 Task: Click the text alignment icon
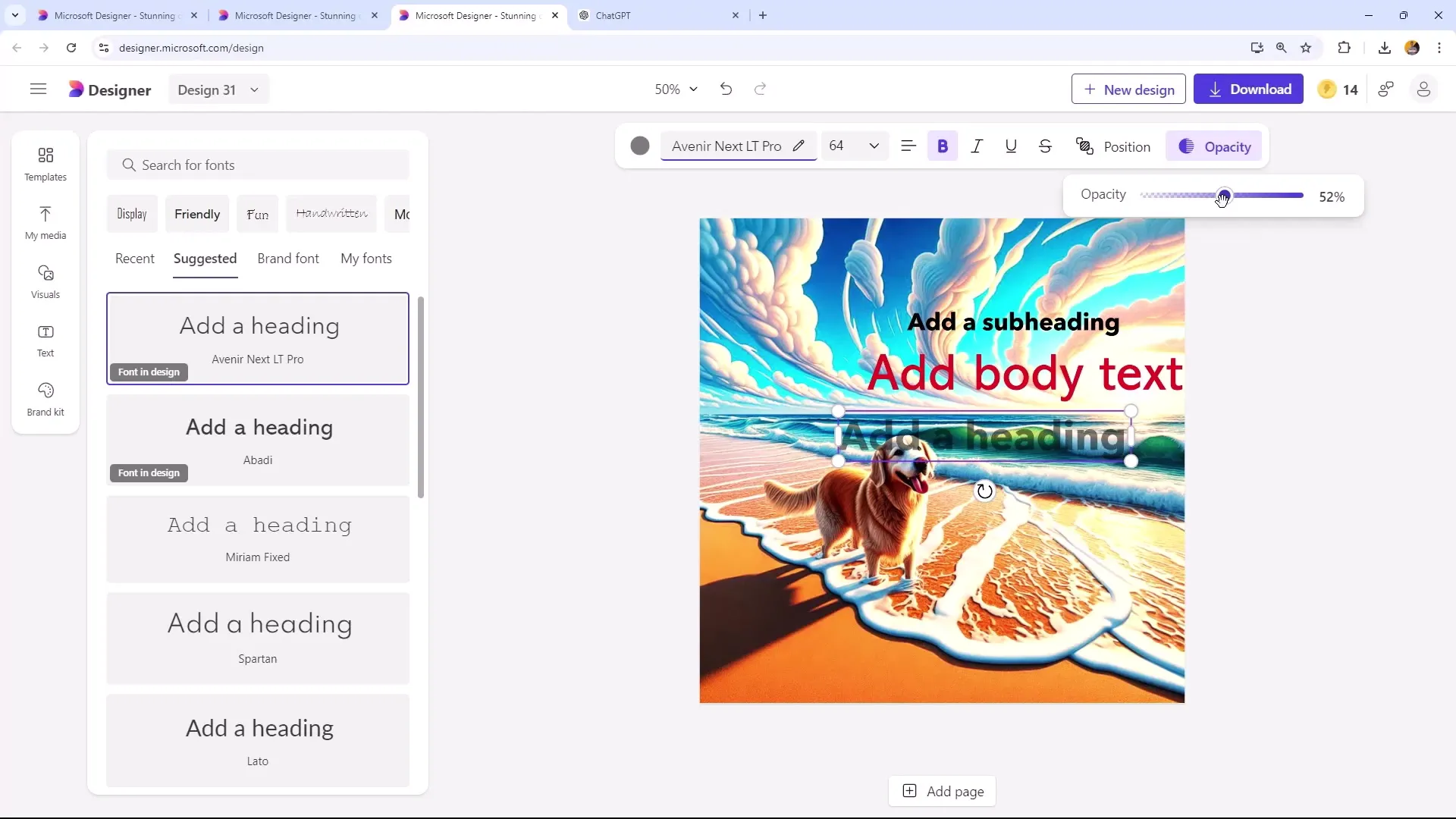[x=908, y=147]
